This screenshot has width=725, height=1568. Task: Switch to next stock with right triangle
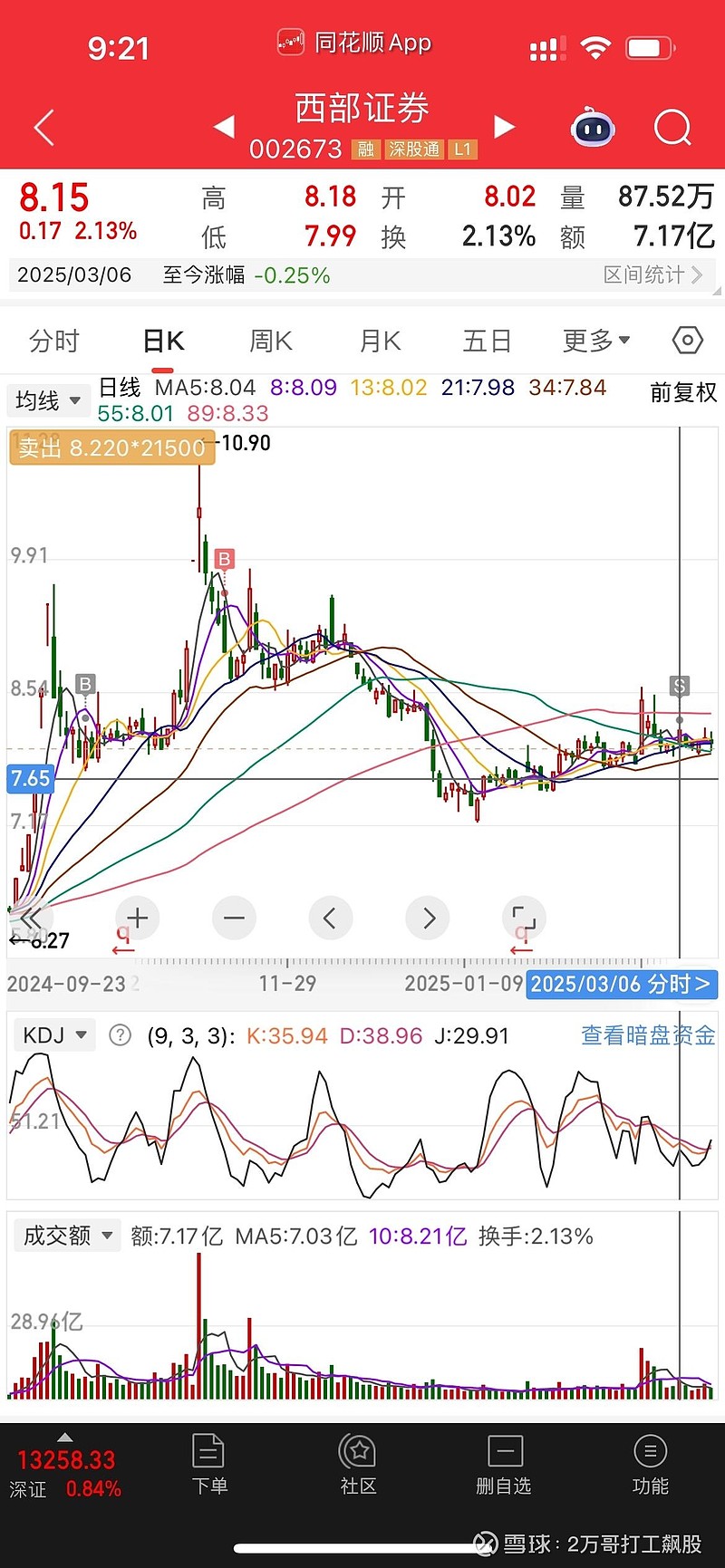(x=505, y=127)
